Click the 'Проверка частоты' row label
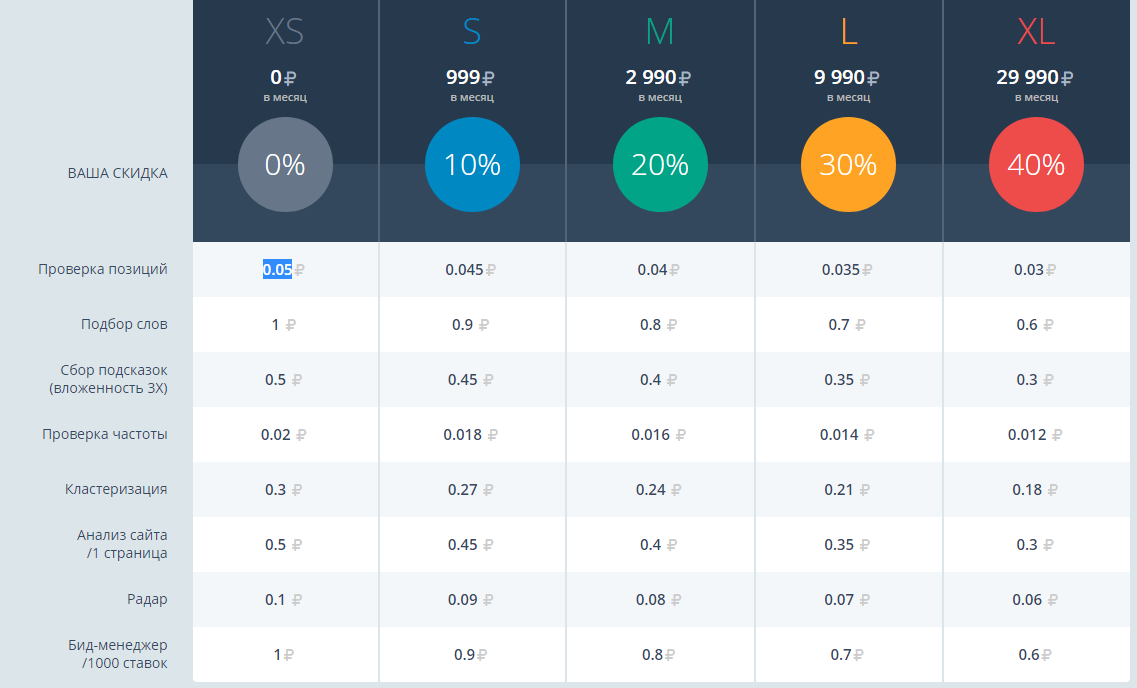 click(105, 434)
